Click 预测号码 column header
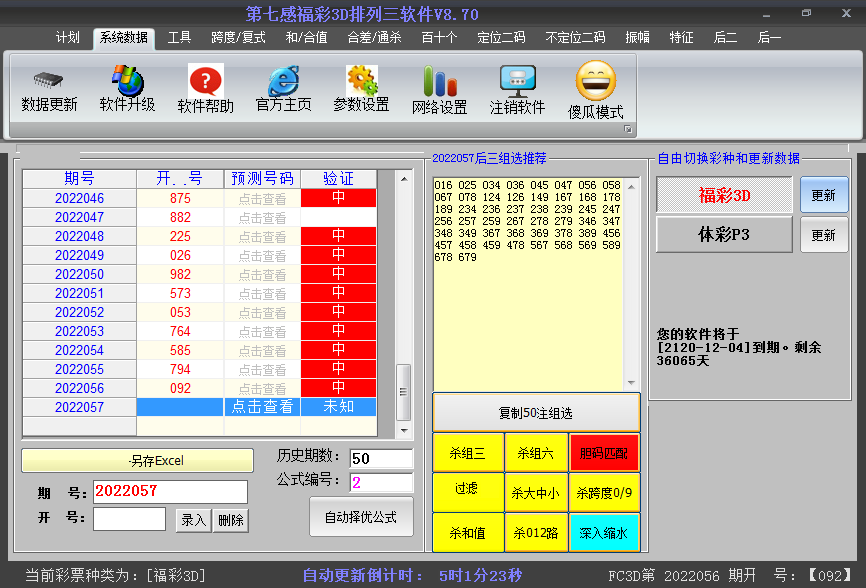 point(262,178)
